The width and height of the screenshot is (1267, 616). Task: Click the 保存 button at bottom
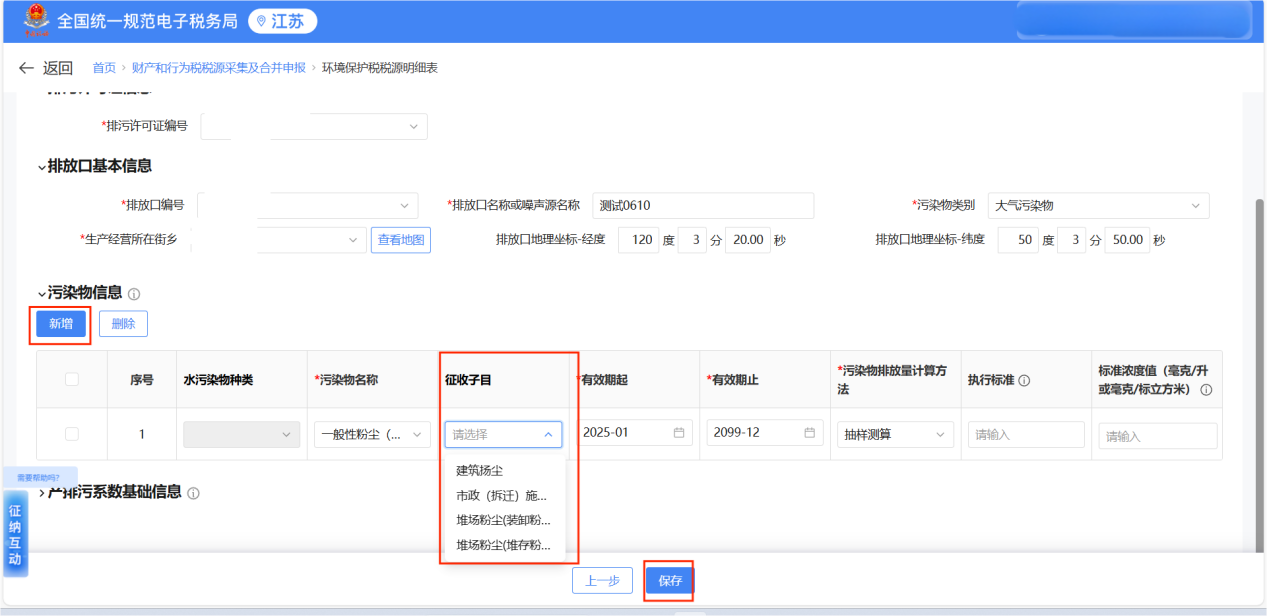click(669, 581)
